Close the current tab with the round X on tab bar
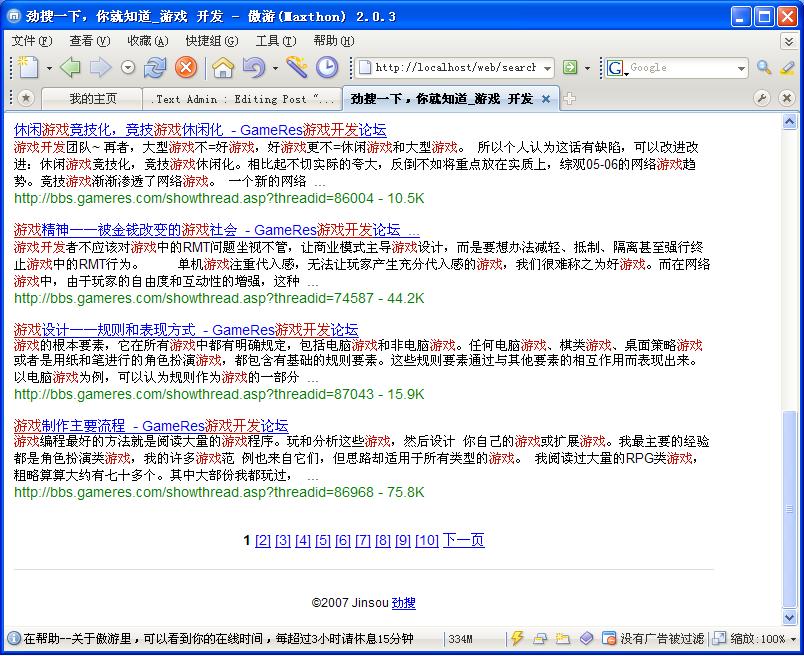Viewport: 804px width, 656px height. (787, 98)
